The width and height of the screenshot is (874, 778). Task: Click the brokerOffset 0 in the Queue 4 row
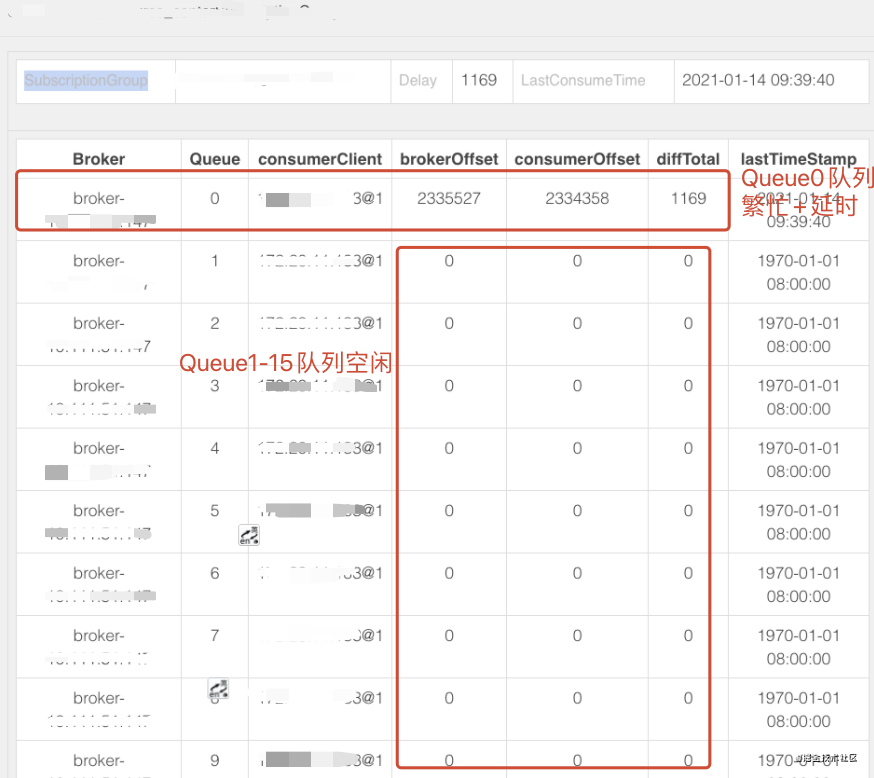[x=449, y=448]
